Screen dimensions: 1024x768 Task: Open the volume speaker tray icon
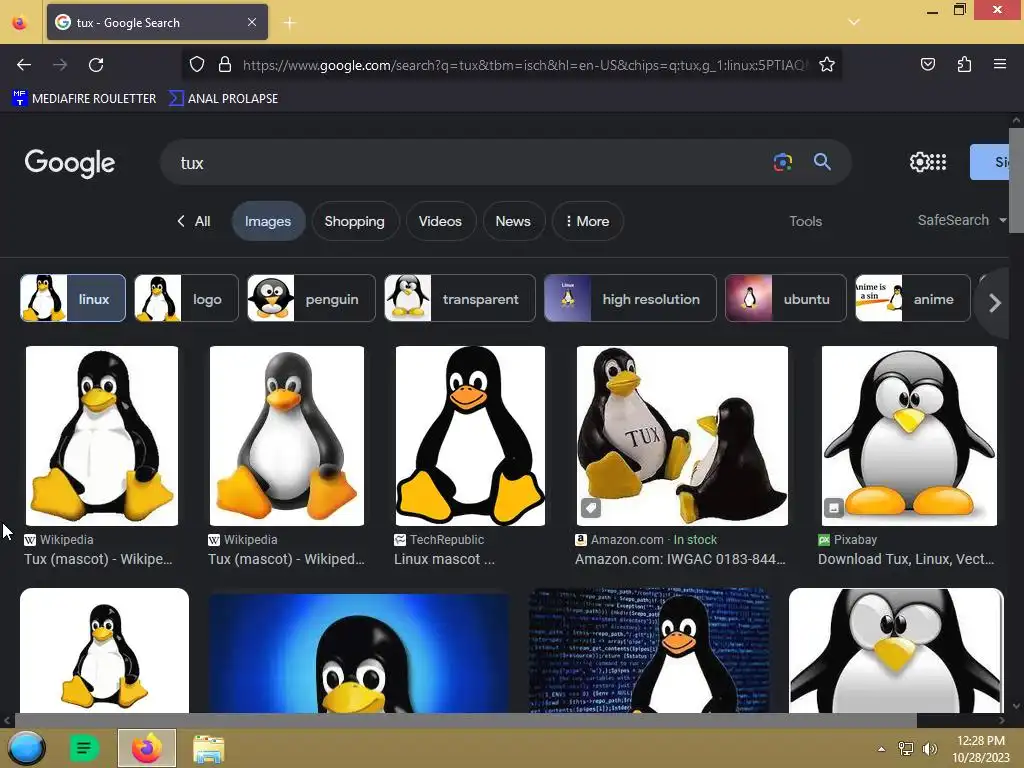coord(930,749)
